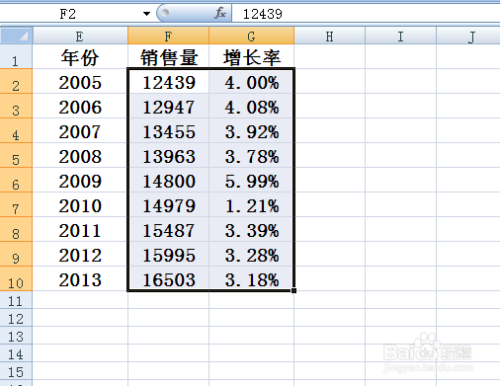Click growth rate cell 3.78%
Image resolution: width=500 pixels, height=386 pixels.
pos(252,155)
